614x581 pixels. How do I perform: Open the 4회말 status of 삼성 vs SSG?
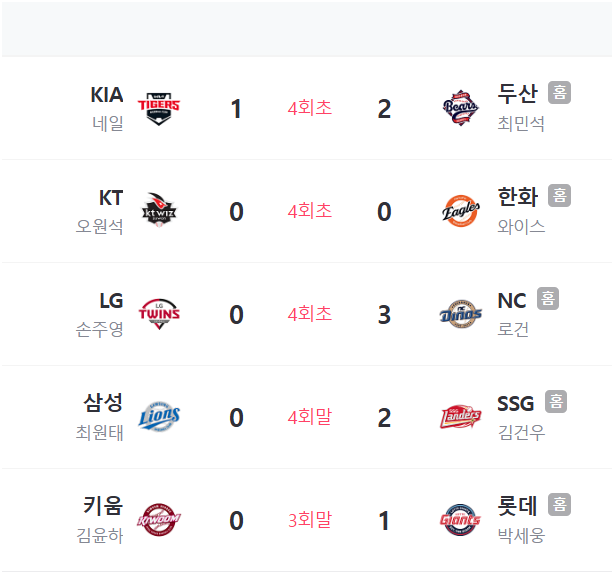[x=310, y=417]
